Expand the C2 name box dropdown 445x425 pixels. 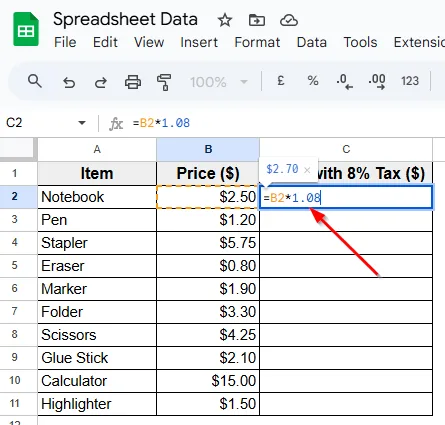(82, 123)
